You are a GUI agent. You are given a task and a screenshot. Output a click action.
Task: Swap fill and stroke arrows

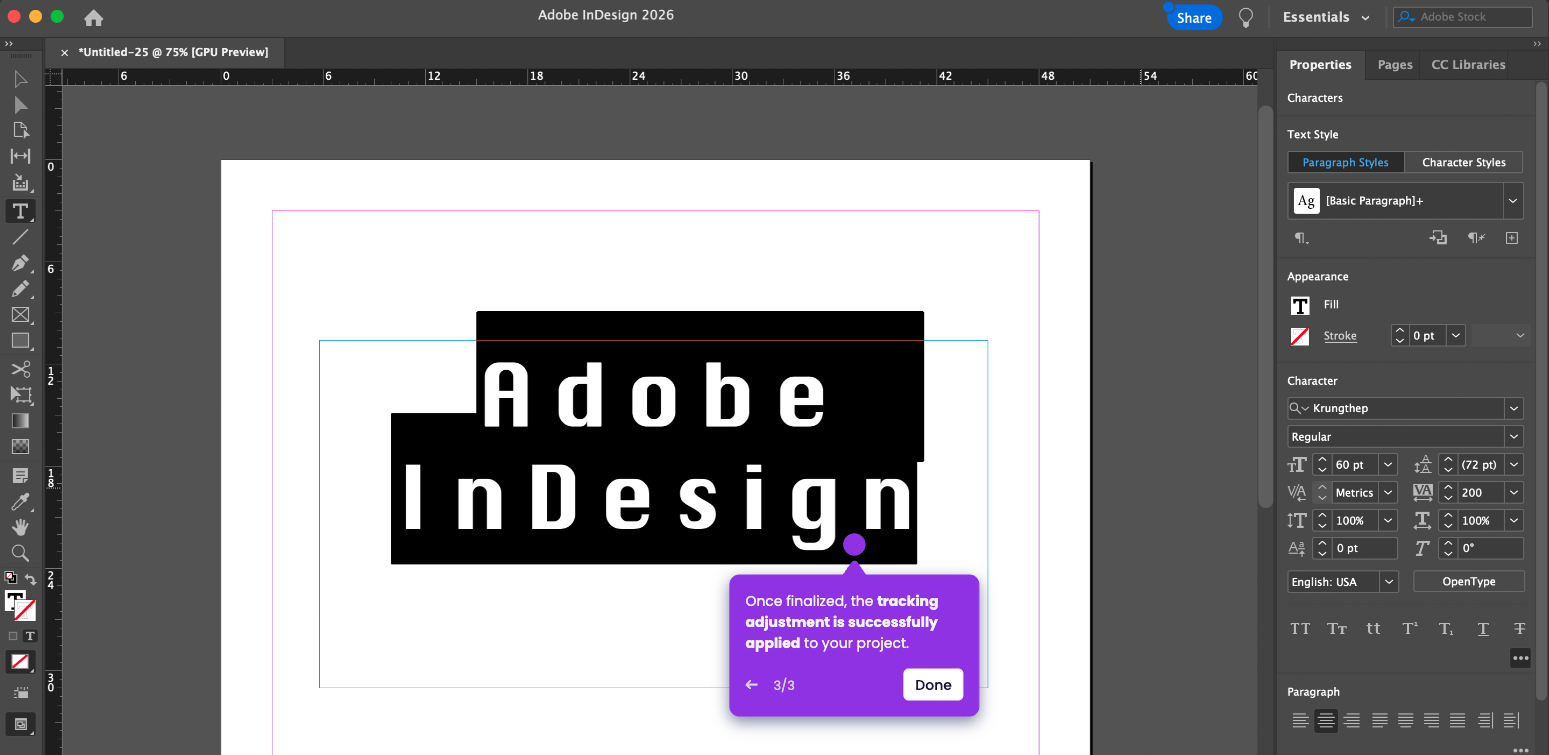[x=31, y=579]
